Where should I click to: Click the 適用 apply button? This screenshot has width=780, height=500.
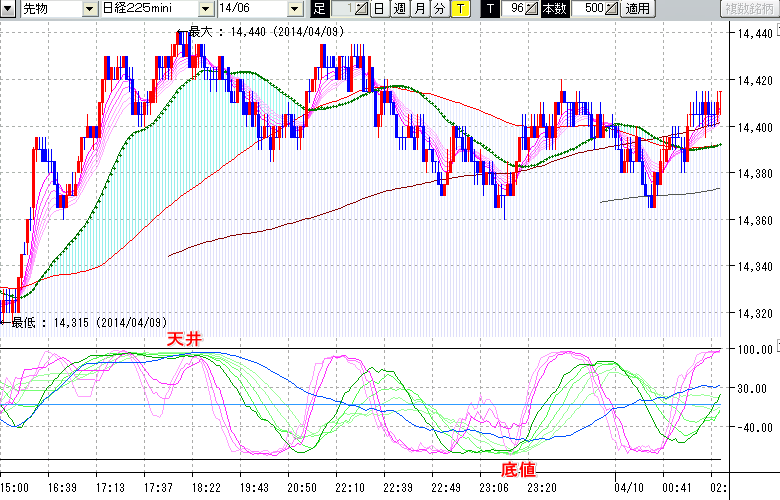point(637,9)
